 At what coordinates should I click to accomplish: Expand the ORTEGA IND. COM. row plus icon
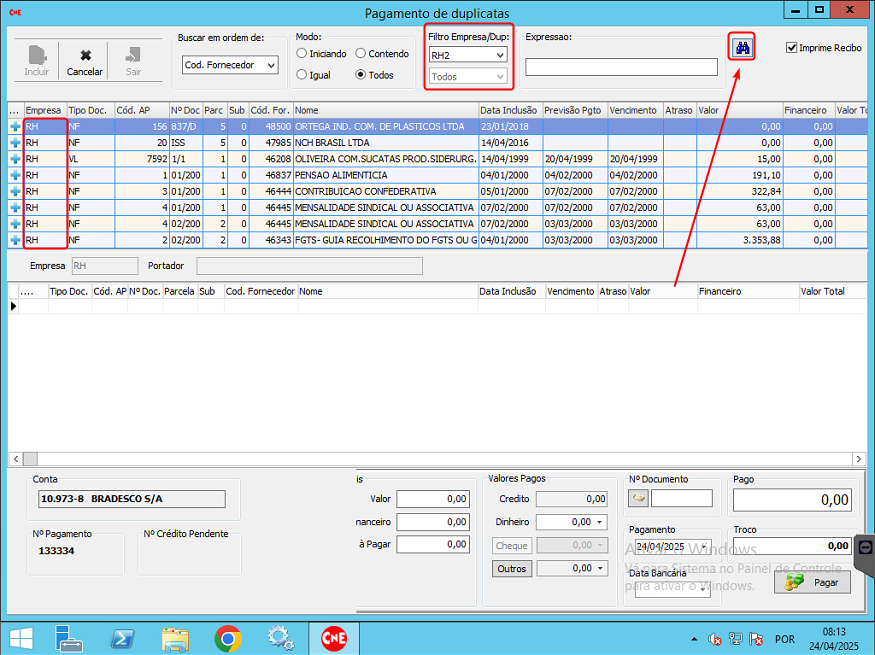pos(15,127)
